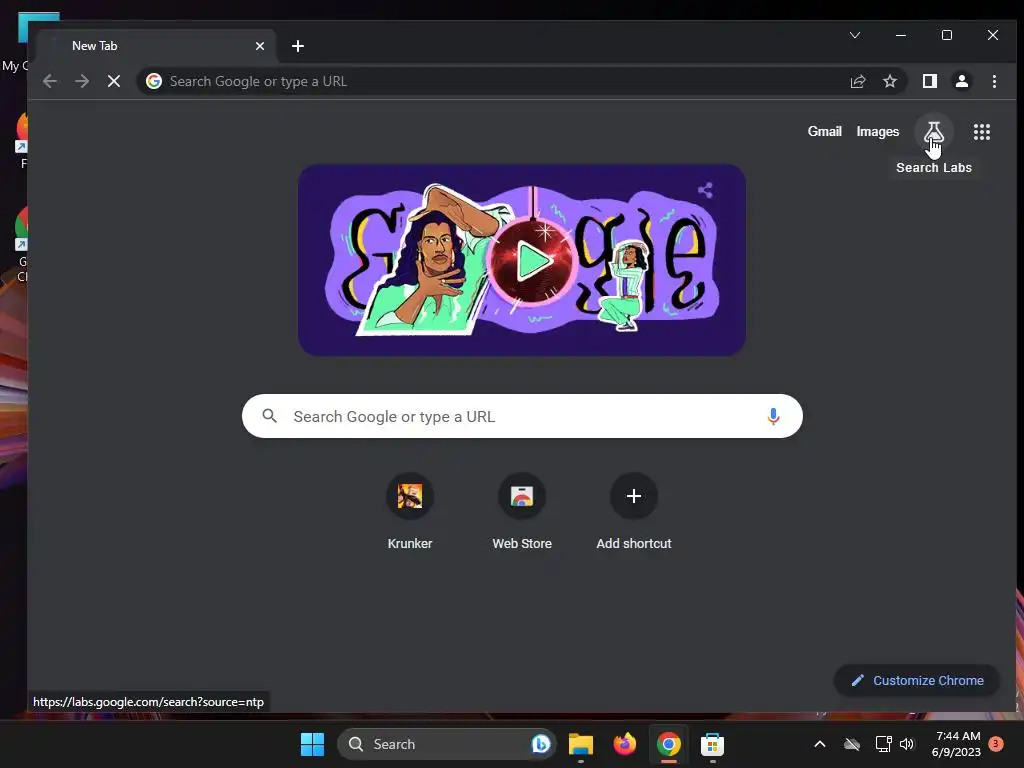
Task: Open the Gmail link
Action: pos(824,131)
